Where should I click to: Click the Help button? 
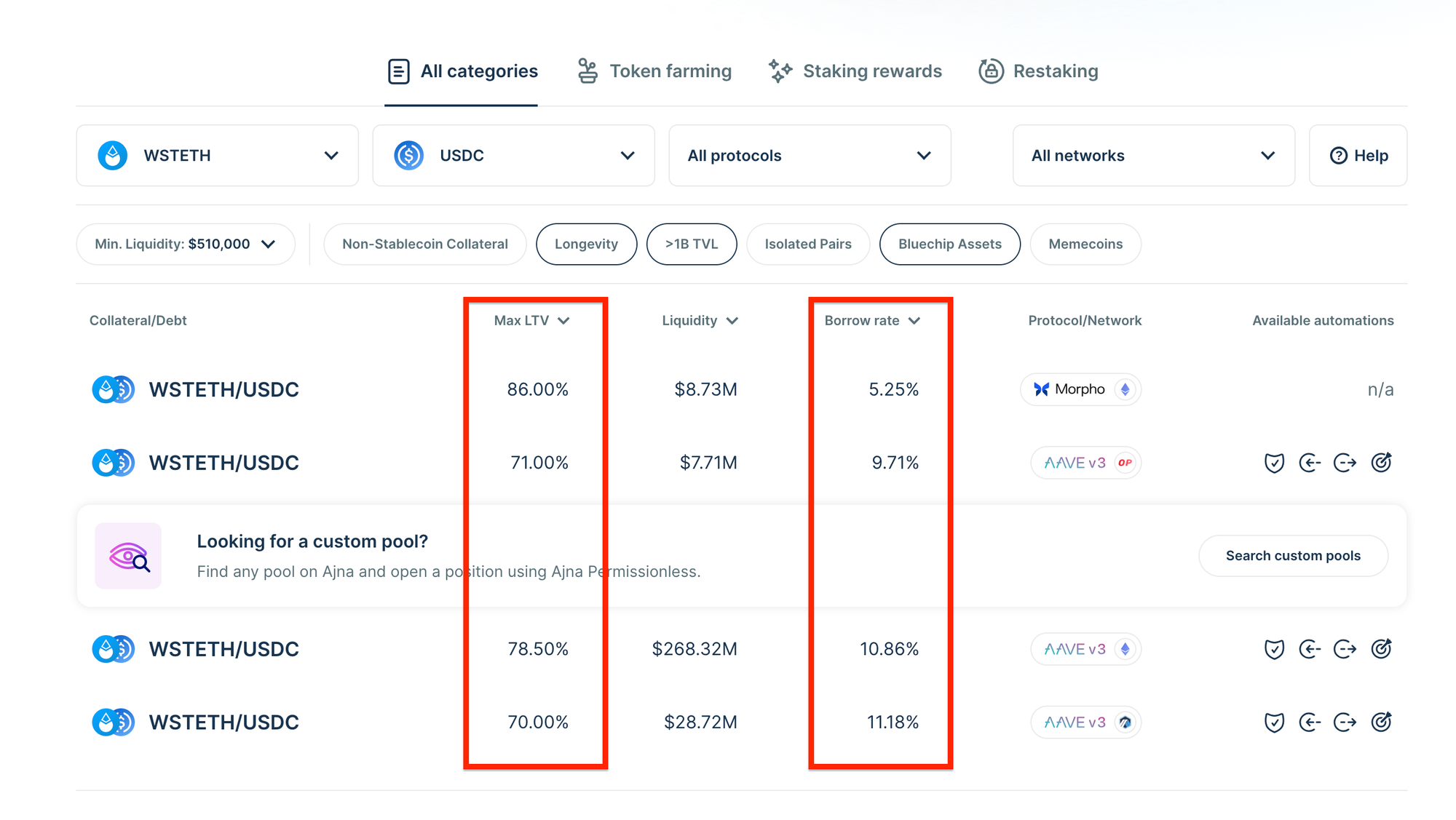tap(1358, 156)
